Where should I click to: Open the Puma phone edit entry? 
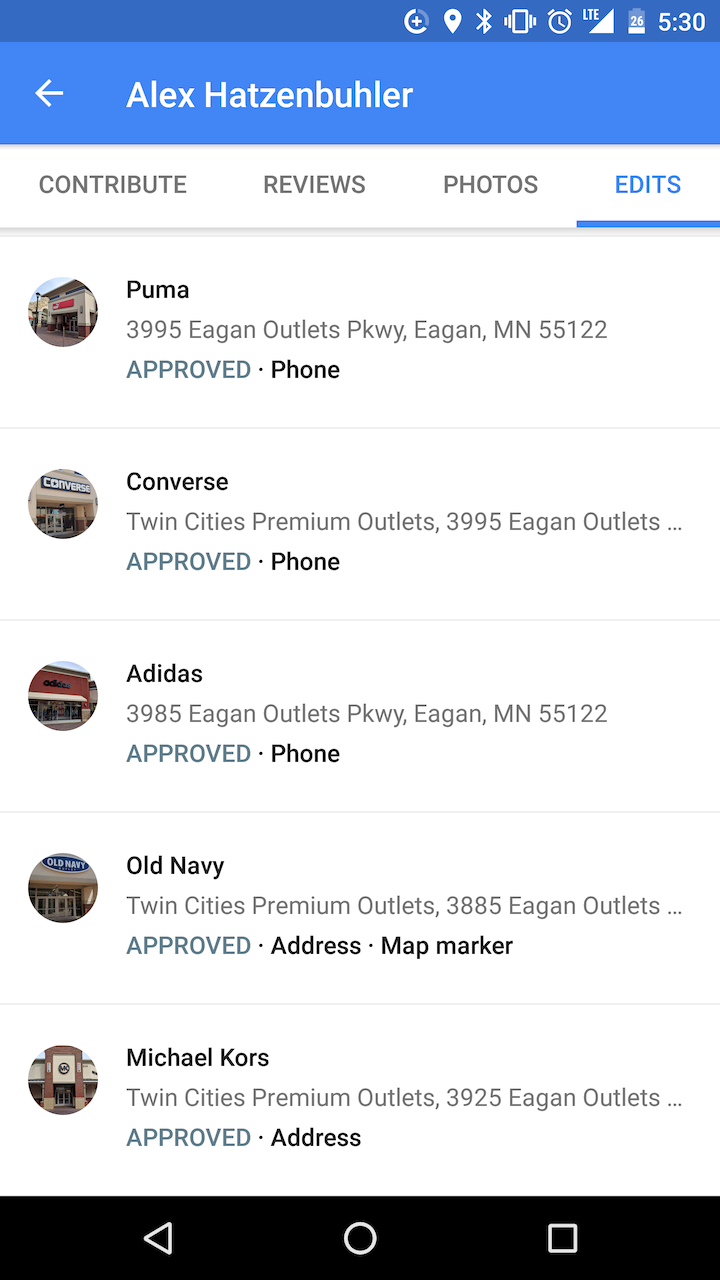[x=360, y=332]
